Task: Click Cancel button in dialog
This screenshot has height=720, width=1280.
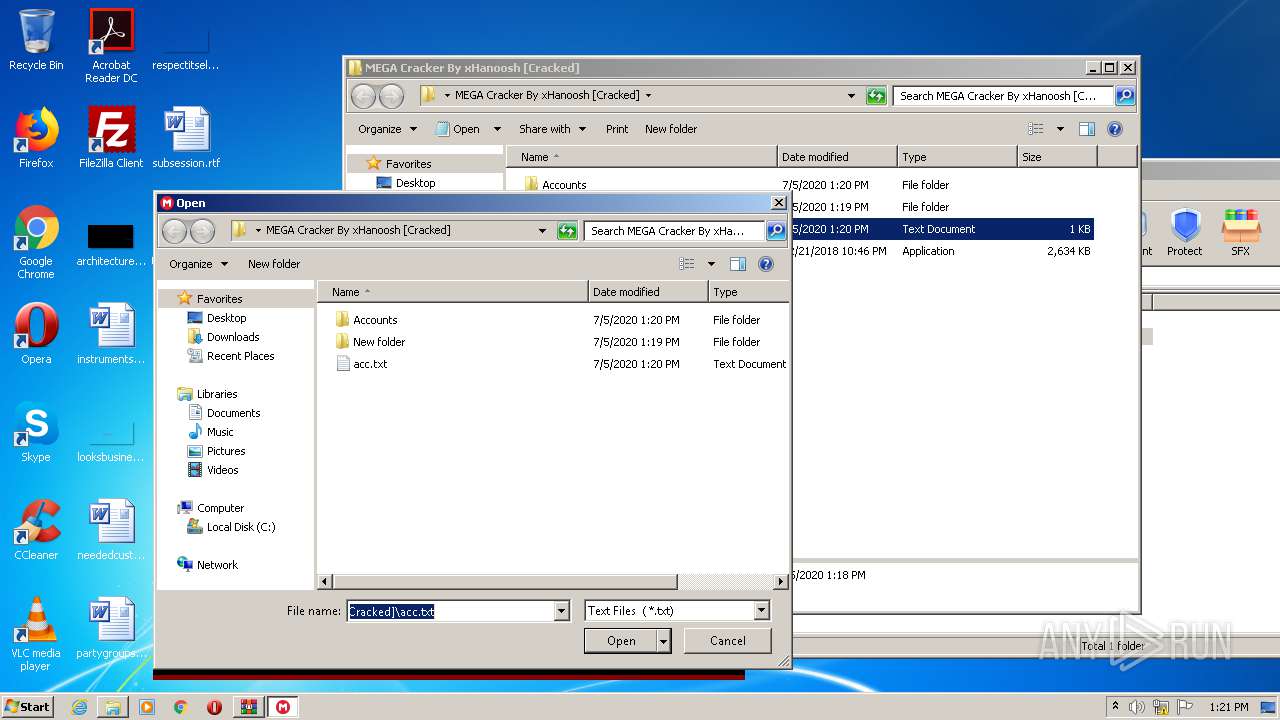Action: tap(728, 641)
